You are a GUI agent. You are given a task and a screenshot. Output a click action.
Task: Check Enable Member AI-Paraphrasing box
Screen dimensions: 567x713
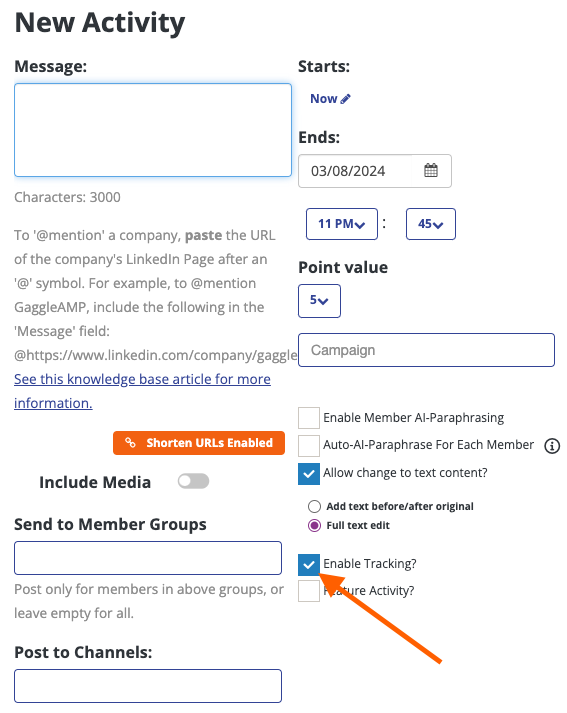coord(309,418)
